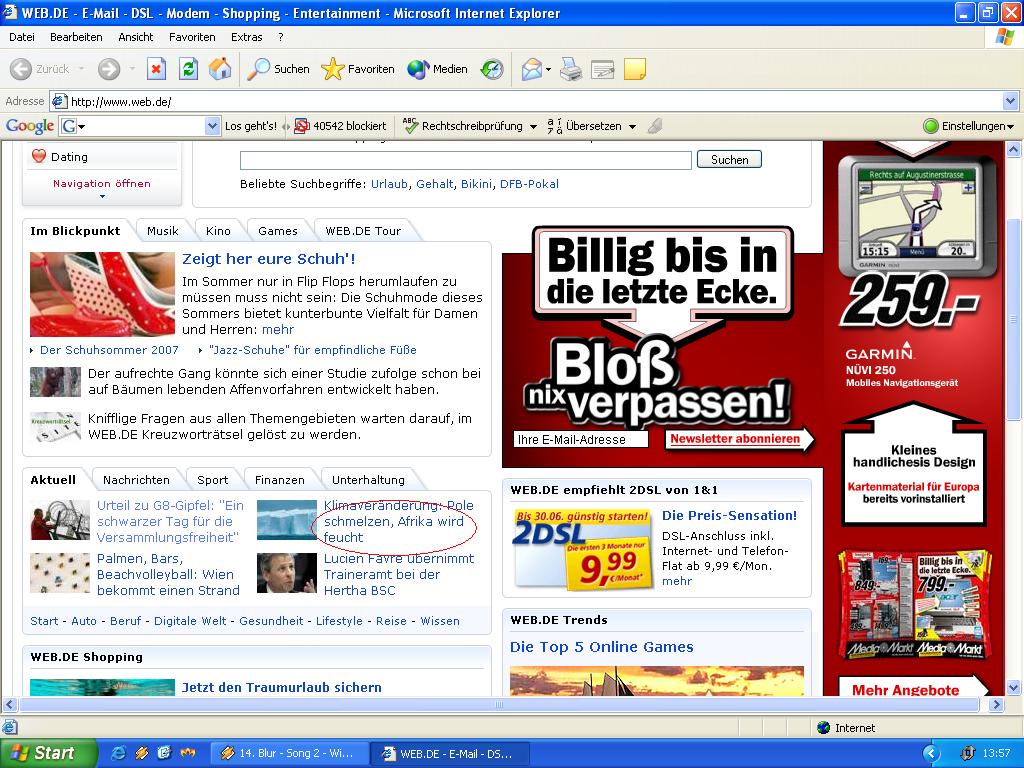Viewport: 1024px width, 768px height.
Task: Open Google search box history dropdown
Action: point(212,126)
